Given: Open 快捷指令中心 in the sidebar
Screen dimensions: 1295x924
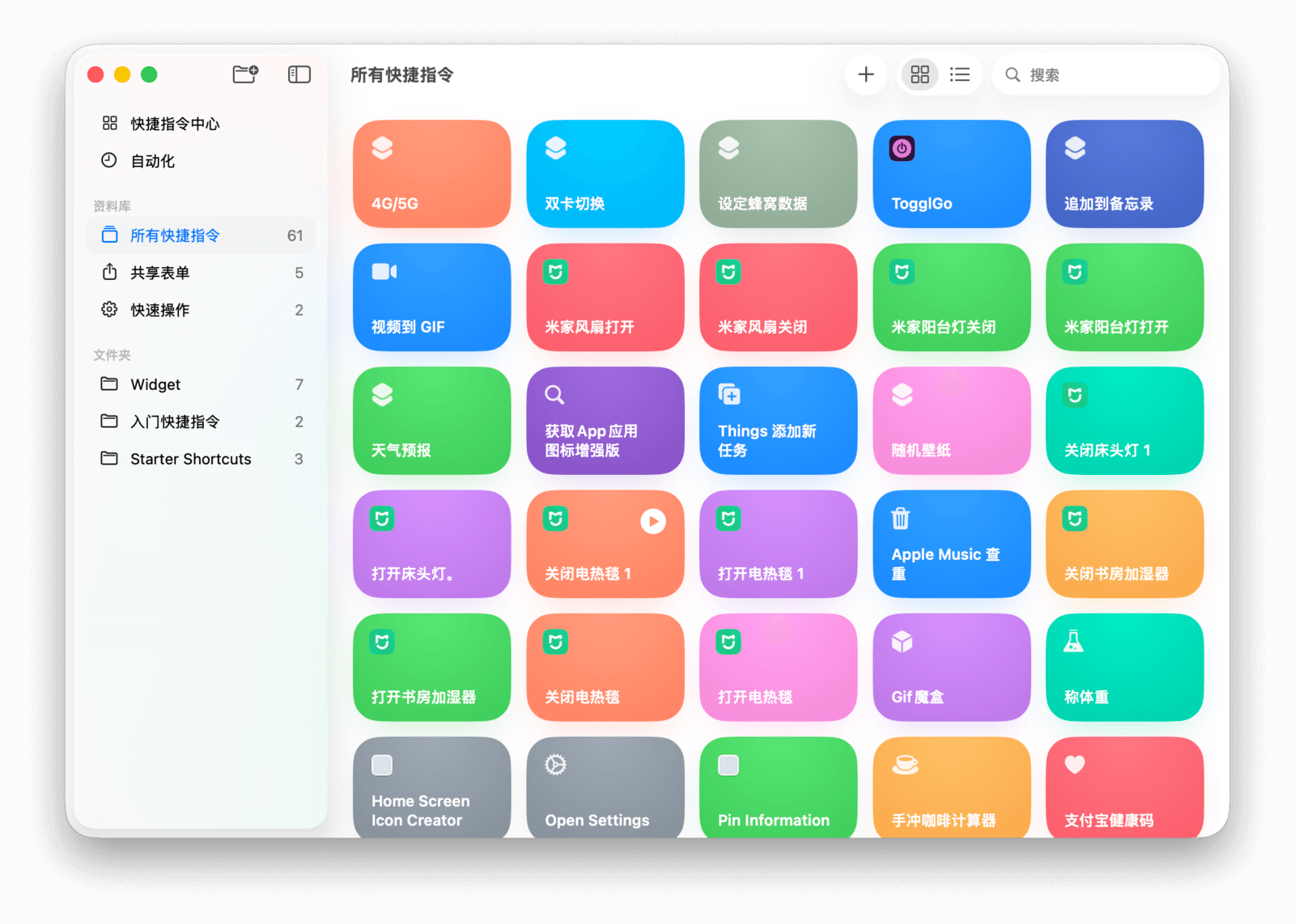Looking at the screenshot, I should [175, 124].
